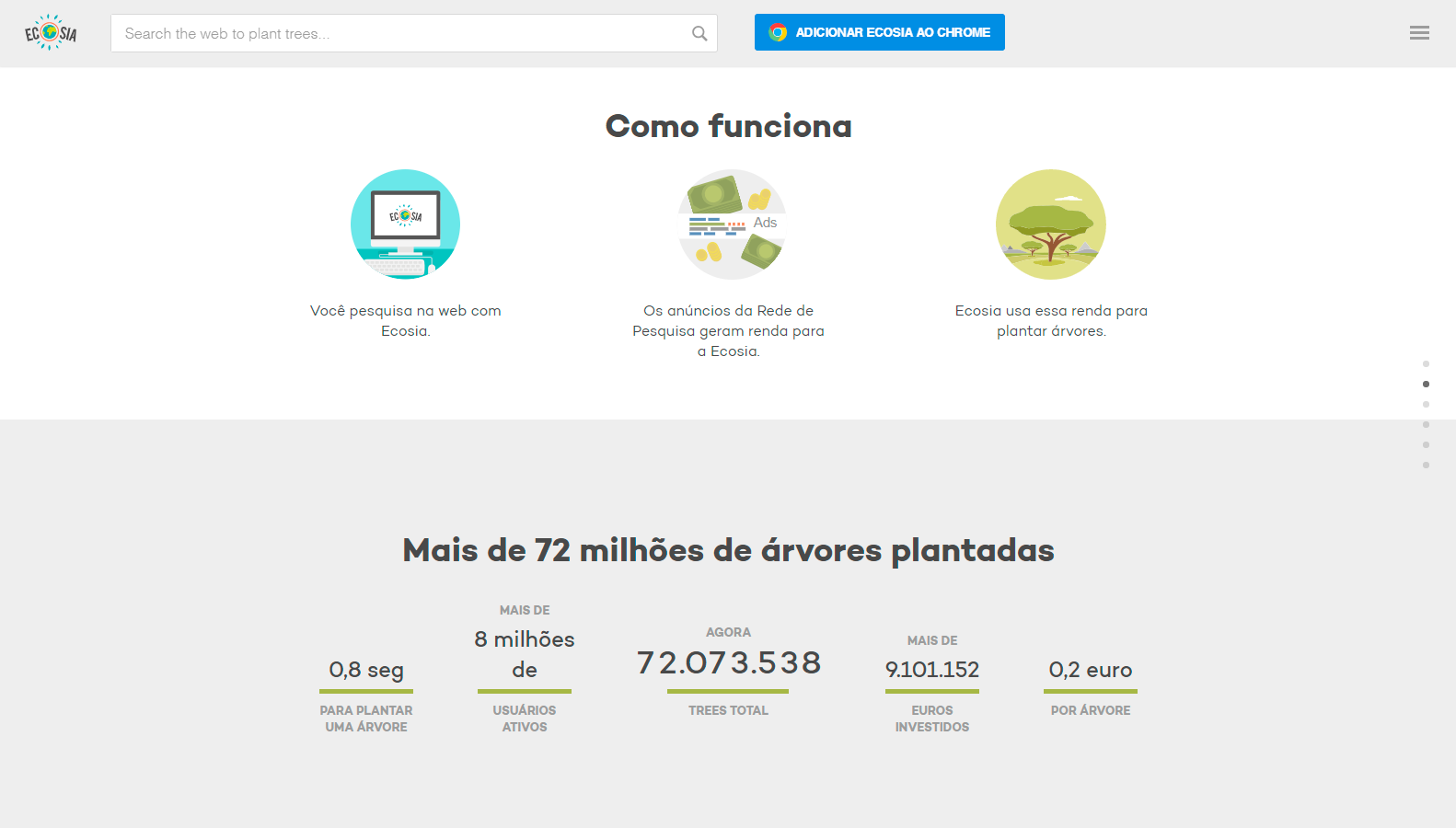Screen dimensions: 1456x828
Task: Click the '8 milhões de' statistic
Action: click(525, 654)
